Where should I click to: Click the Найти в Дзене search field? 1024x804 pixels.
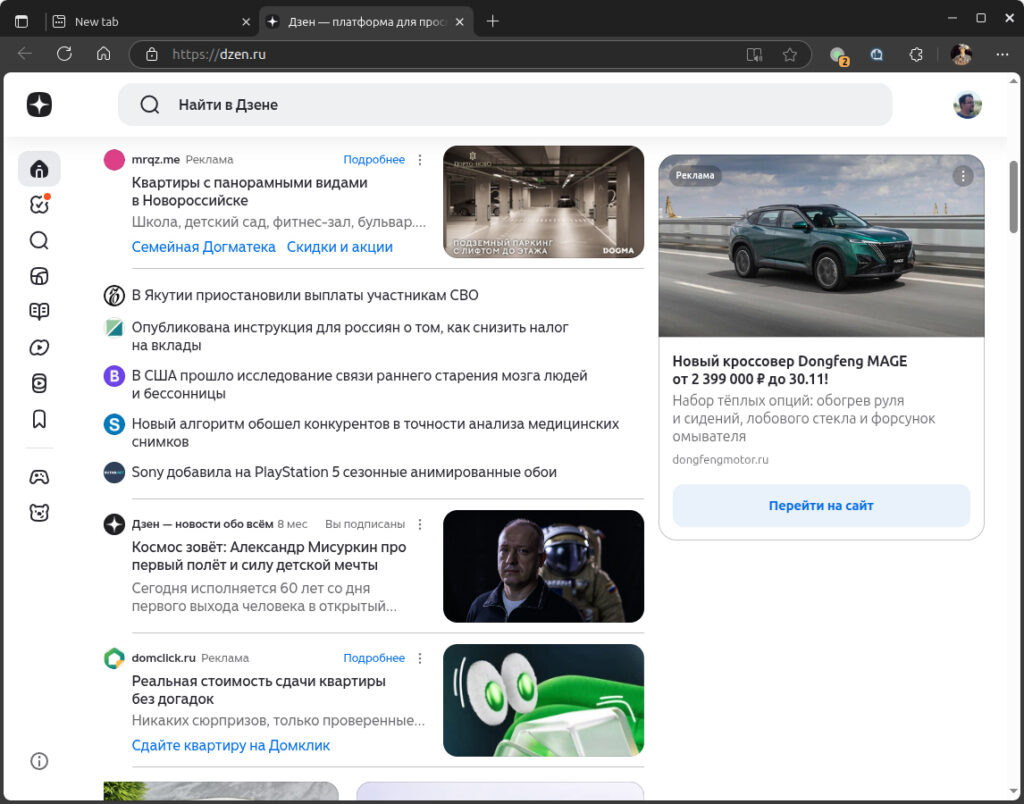505,105
